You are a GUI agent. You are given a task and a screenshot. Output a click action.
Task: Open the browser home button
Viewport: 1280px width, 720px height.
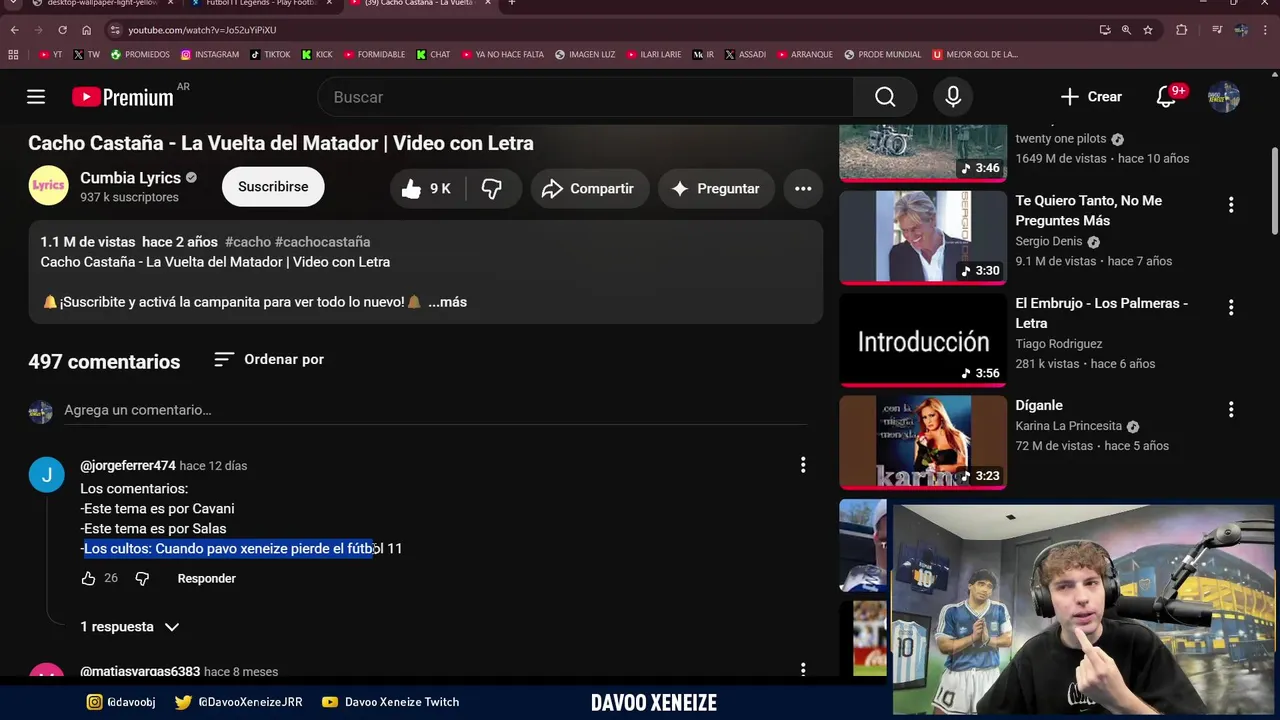click(86, 30)
